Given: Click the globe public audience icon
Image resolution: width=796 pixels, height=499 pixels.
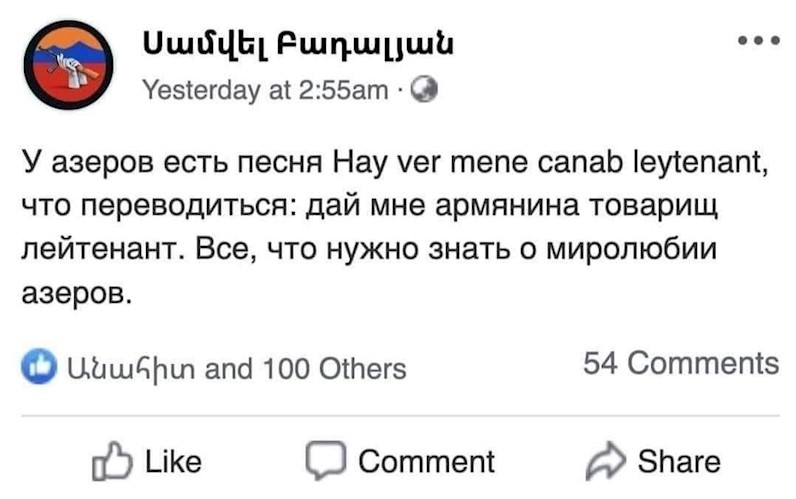Looking at the screenshot, I should point(424,90).
